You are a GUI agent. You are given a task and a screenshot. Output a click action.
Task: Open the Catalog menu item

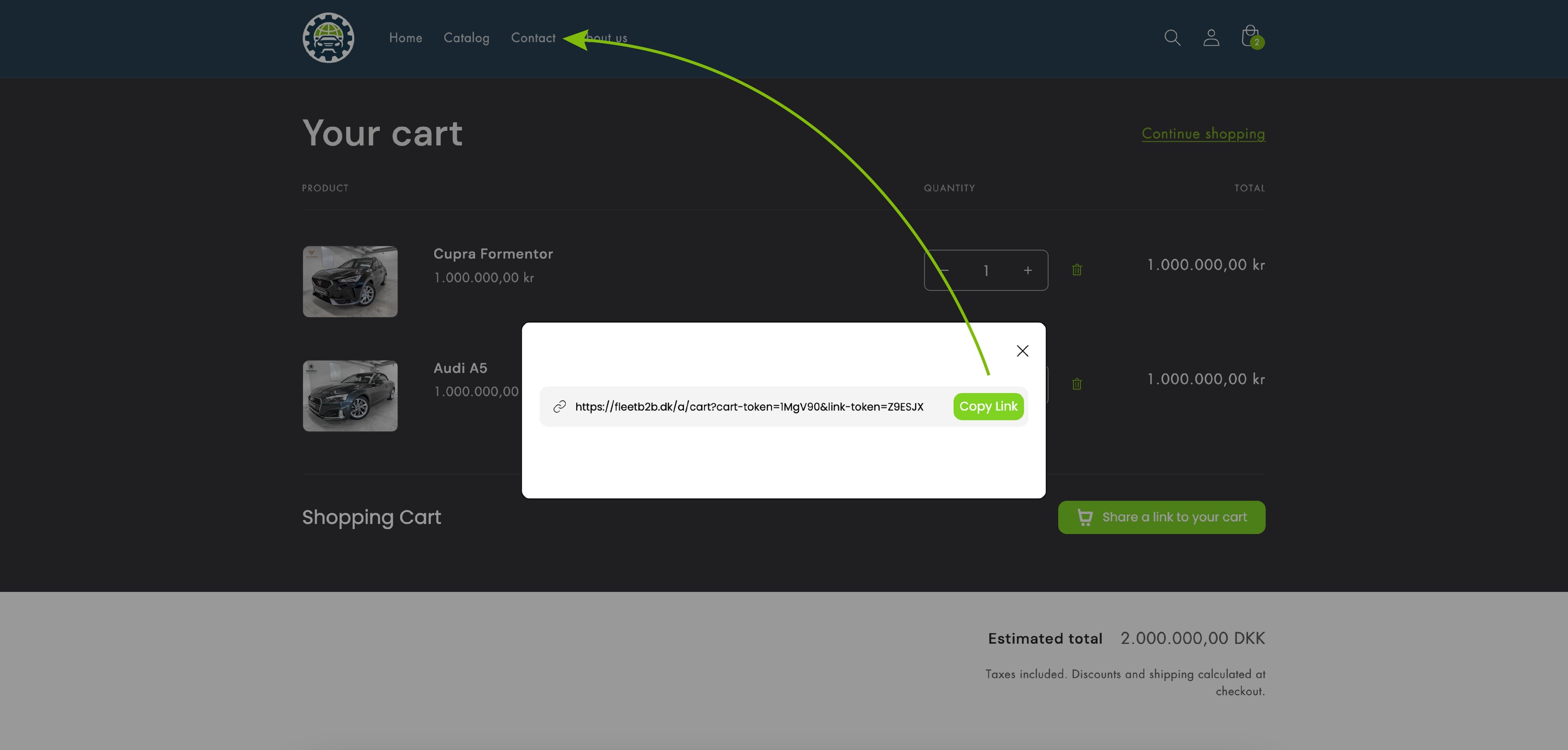pyautogui.click(x=466, y=38)
